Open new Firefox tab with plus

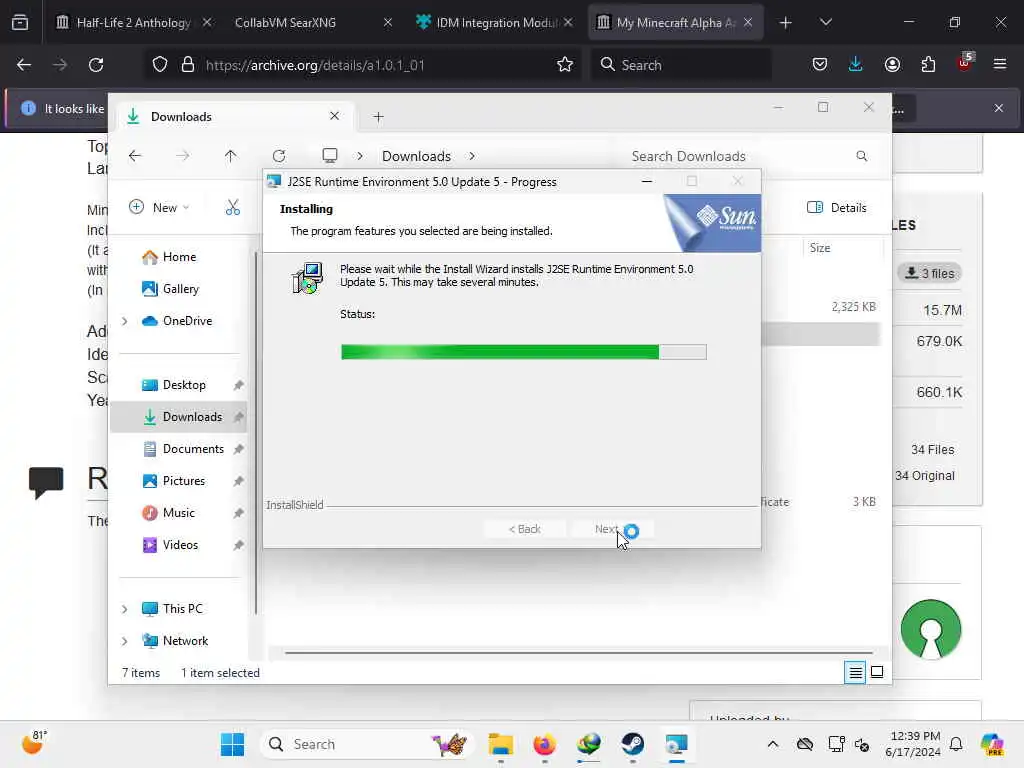(x=786, y=22)
